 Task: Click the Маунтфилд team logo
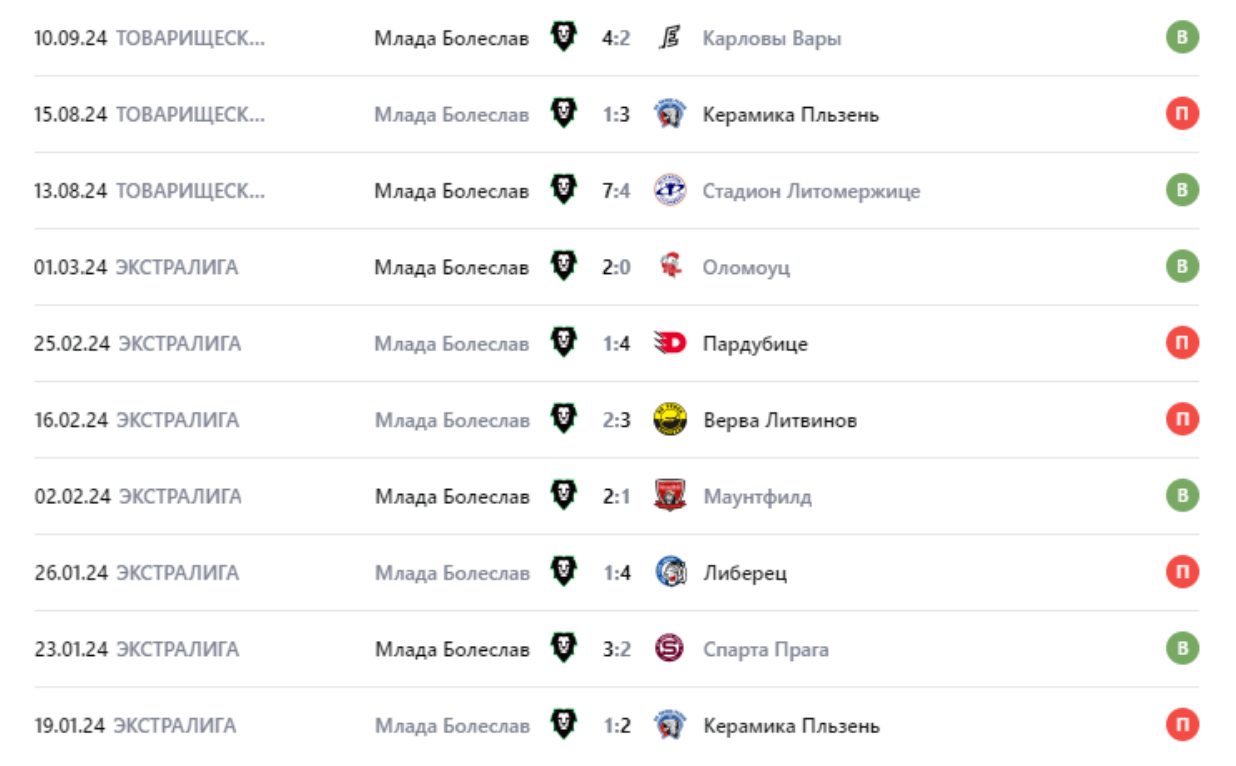(x=670, y=496)
